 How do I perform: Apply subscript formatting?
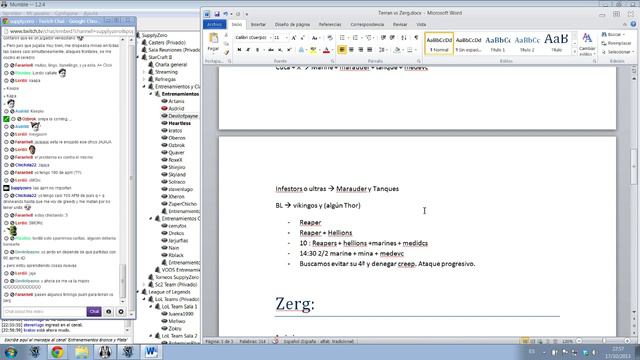(280, 50)
